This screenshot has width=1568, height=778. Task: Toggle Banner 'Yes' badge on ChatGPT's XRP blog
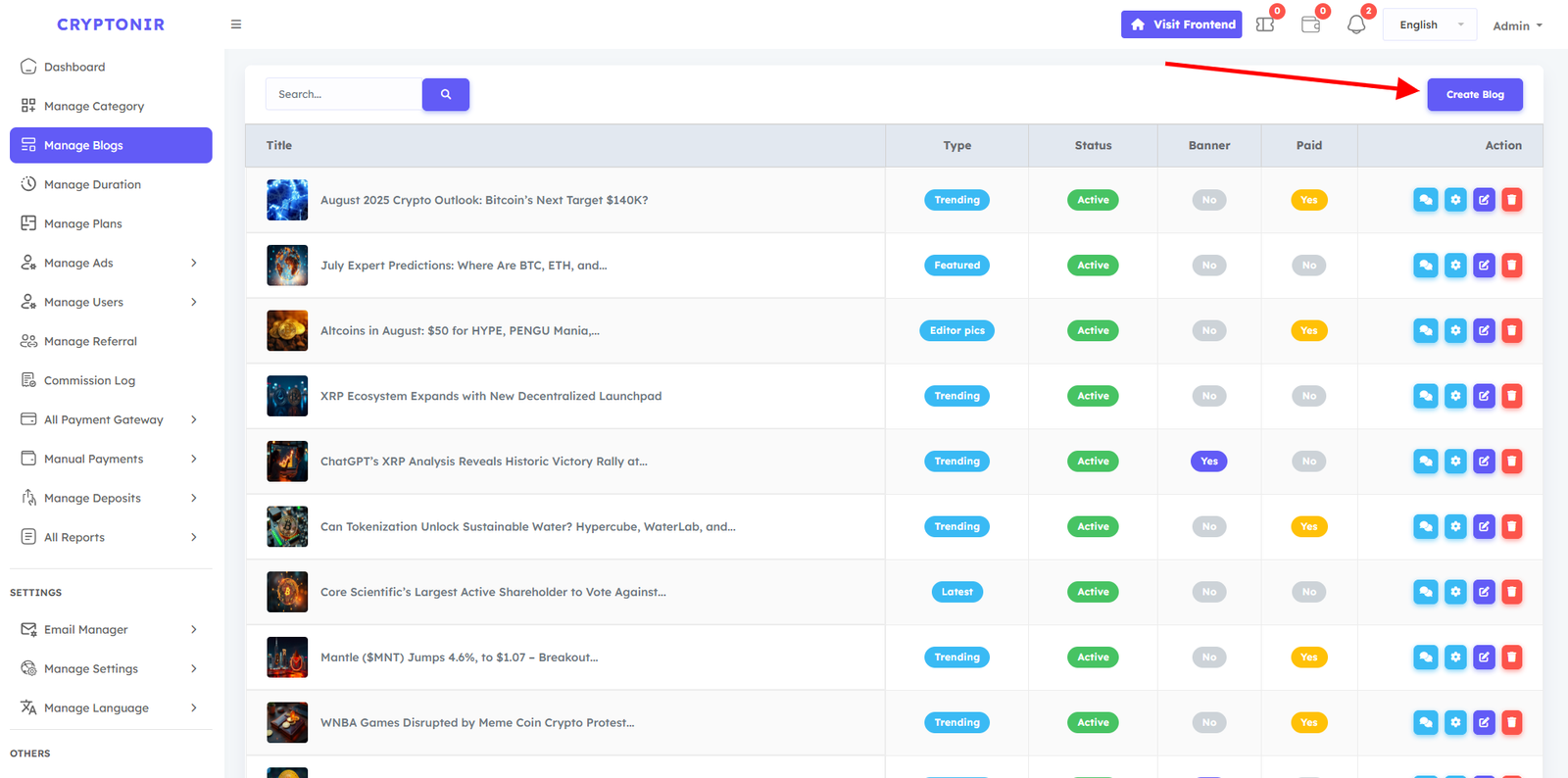[1209, 462]
